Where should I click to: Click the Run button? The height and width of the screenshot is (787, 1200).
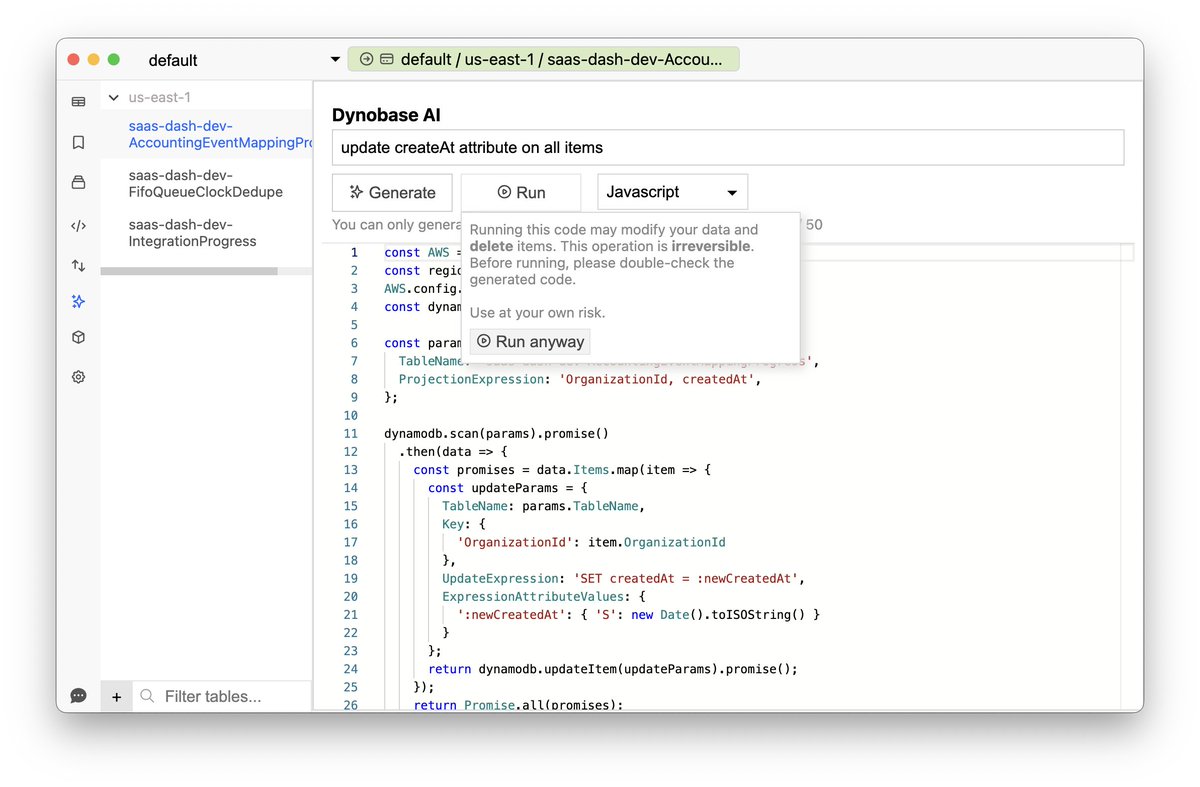(x=521, y=192)
